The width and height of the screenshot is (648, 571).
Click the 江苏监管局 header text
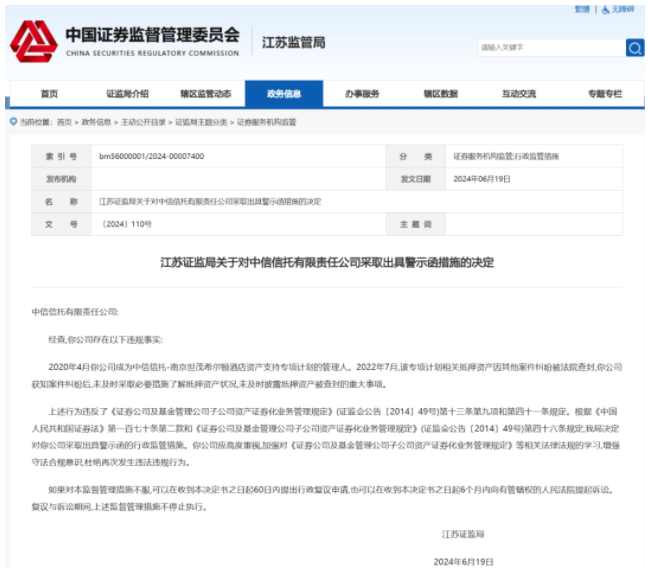pyautogui.click(x=293, y=43)
